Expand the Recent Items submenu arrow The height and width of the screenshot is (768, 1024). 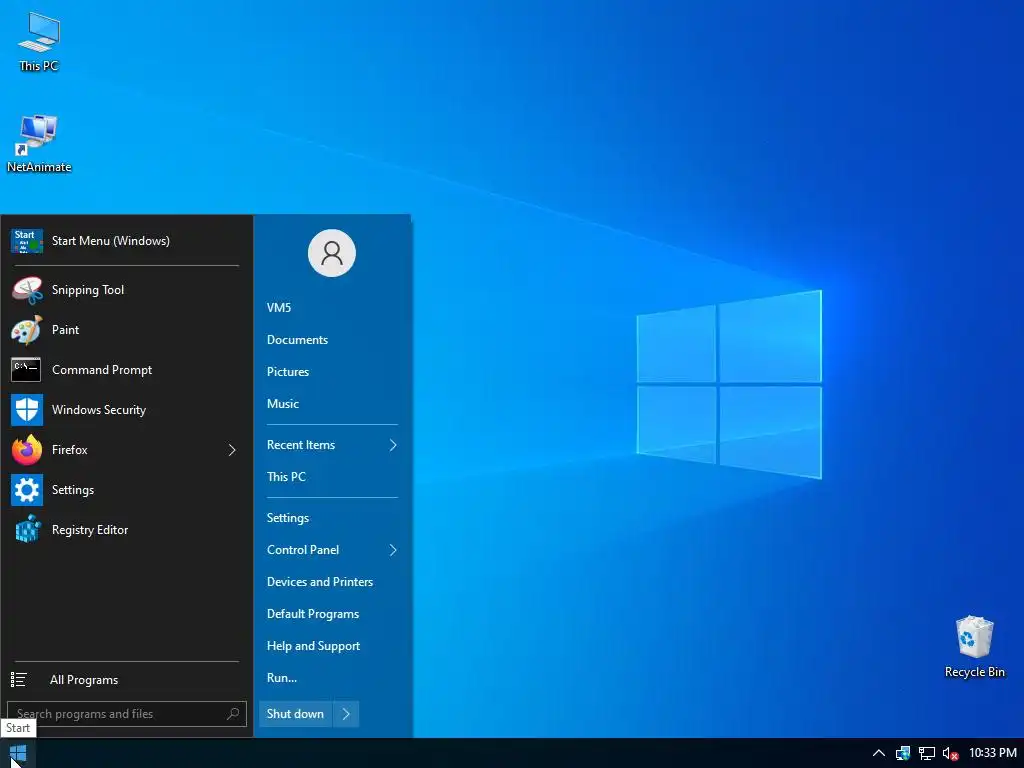[393, 445]
